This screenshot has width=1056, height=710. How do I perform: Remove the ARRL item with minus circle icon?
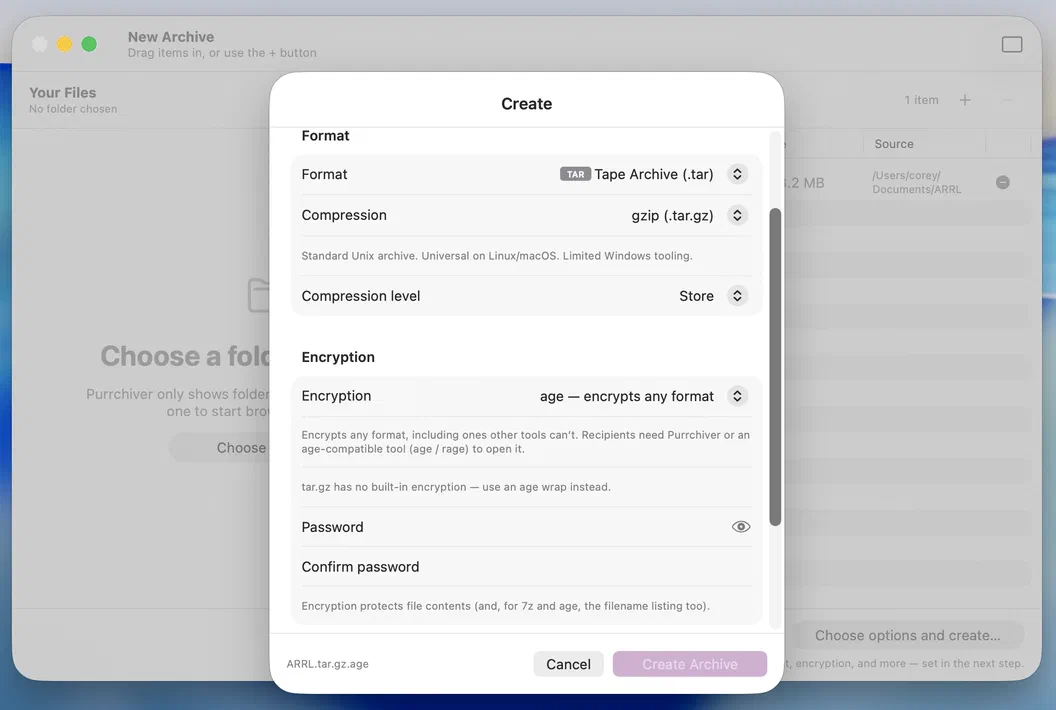point(1003,183)
